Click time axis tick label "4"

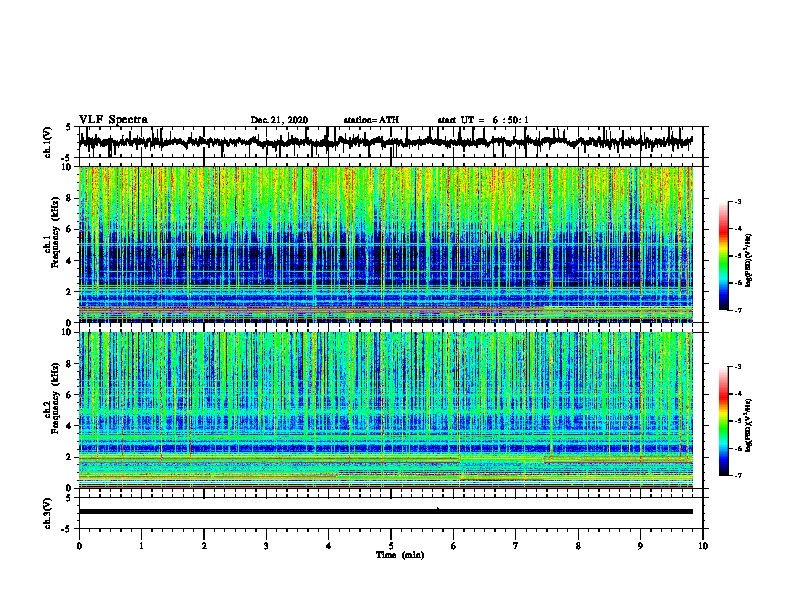click(x=329, y=546)
